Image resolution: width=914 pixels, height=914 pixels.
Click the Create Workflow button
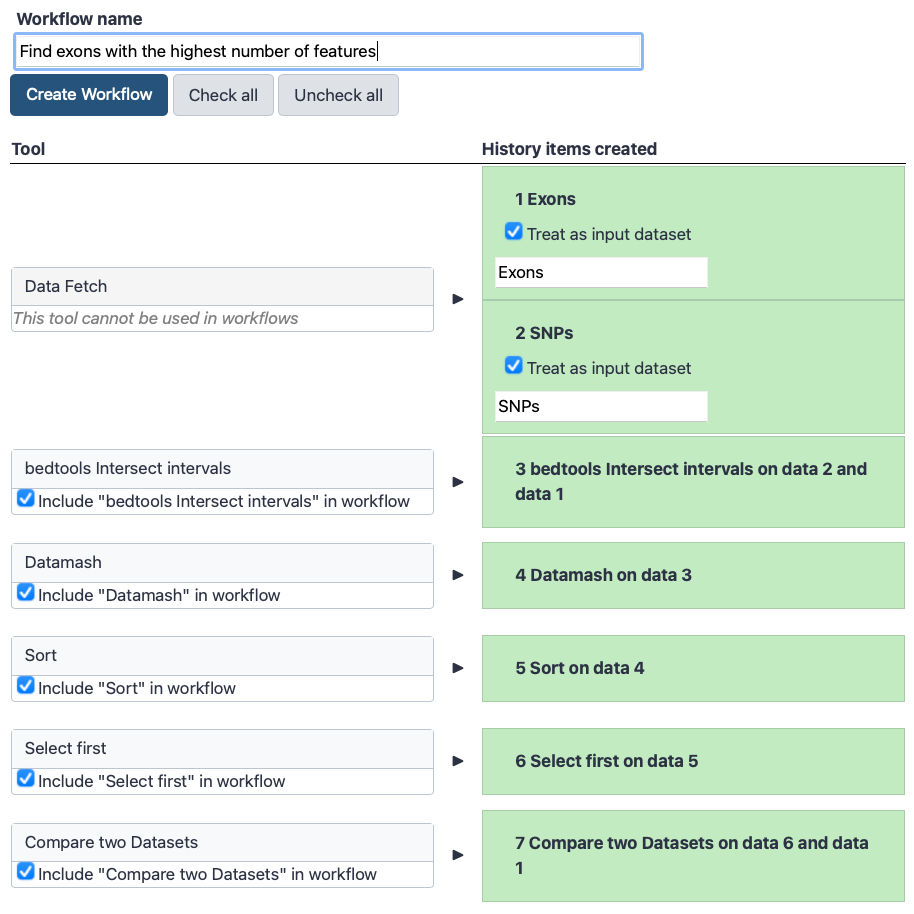(x=89, y=95)
